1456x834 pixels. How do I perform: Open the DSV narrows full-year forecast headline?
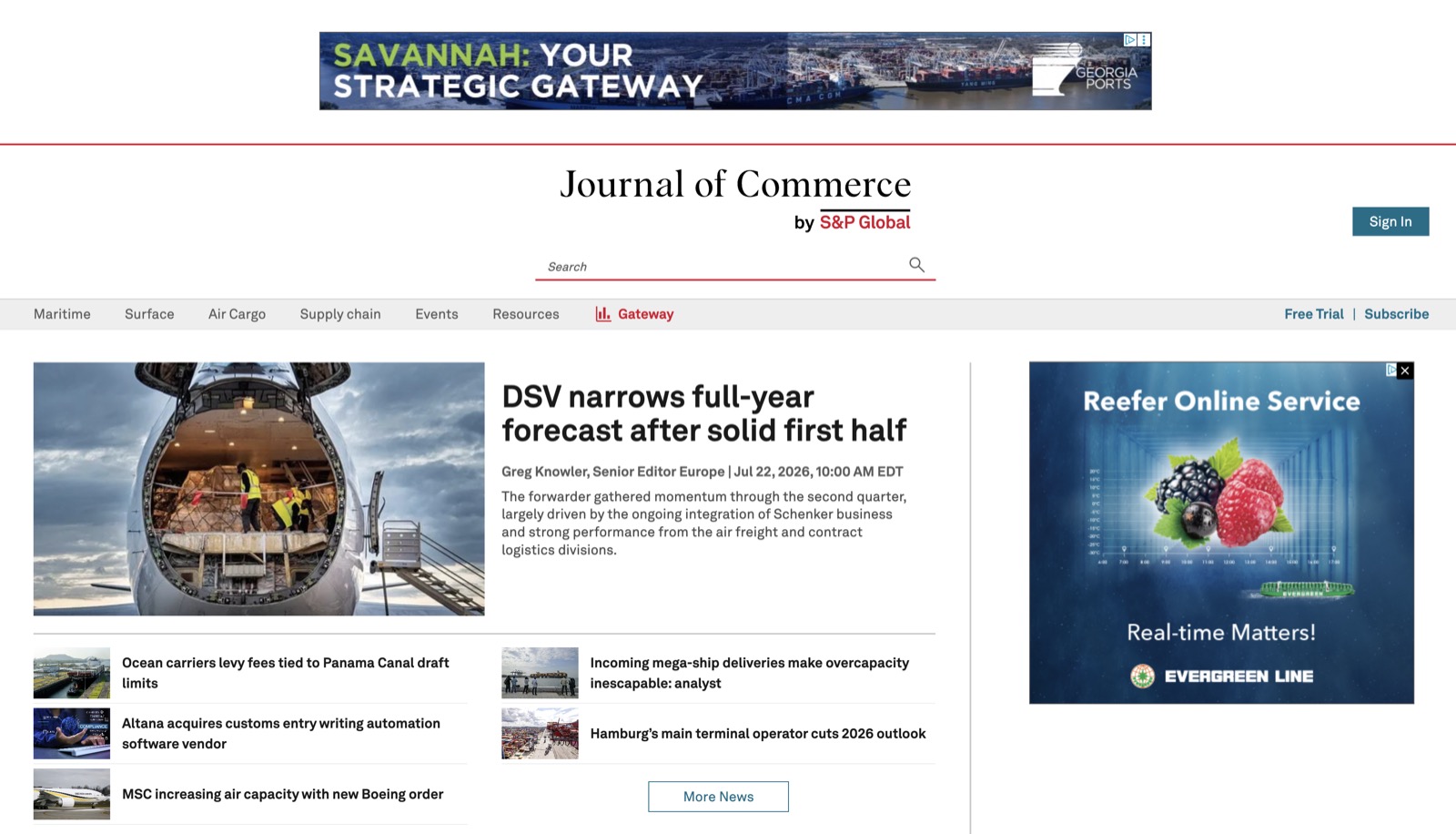pyautogui.click(x=703, y=413)
